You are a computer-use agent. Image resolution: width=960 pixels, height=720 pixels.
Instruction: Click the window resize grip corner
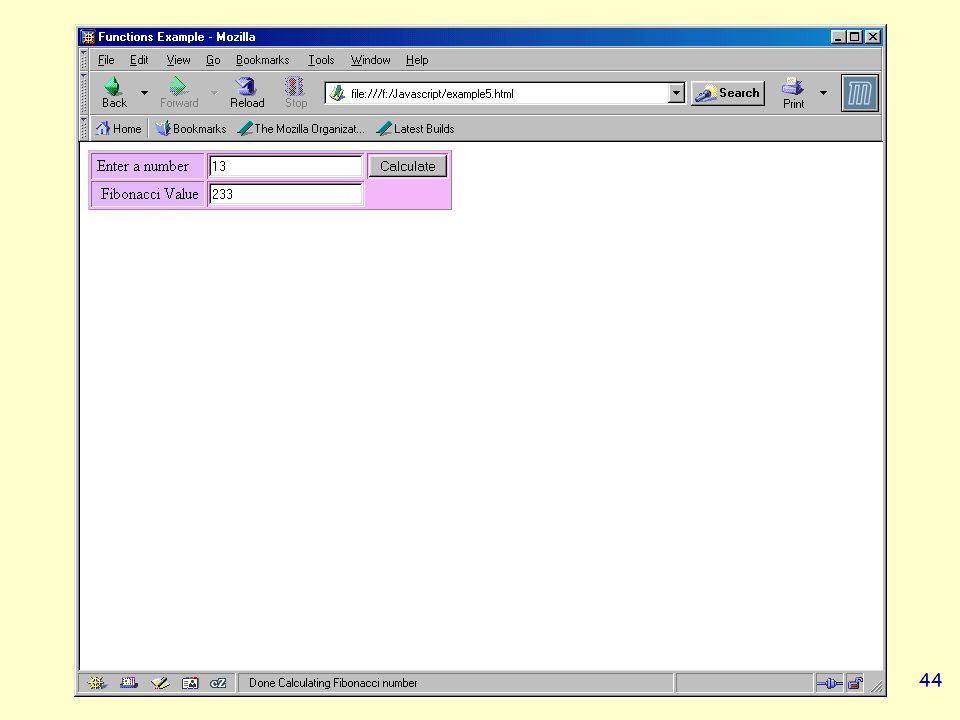click(877, 686)
